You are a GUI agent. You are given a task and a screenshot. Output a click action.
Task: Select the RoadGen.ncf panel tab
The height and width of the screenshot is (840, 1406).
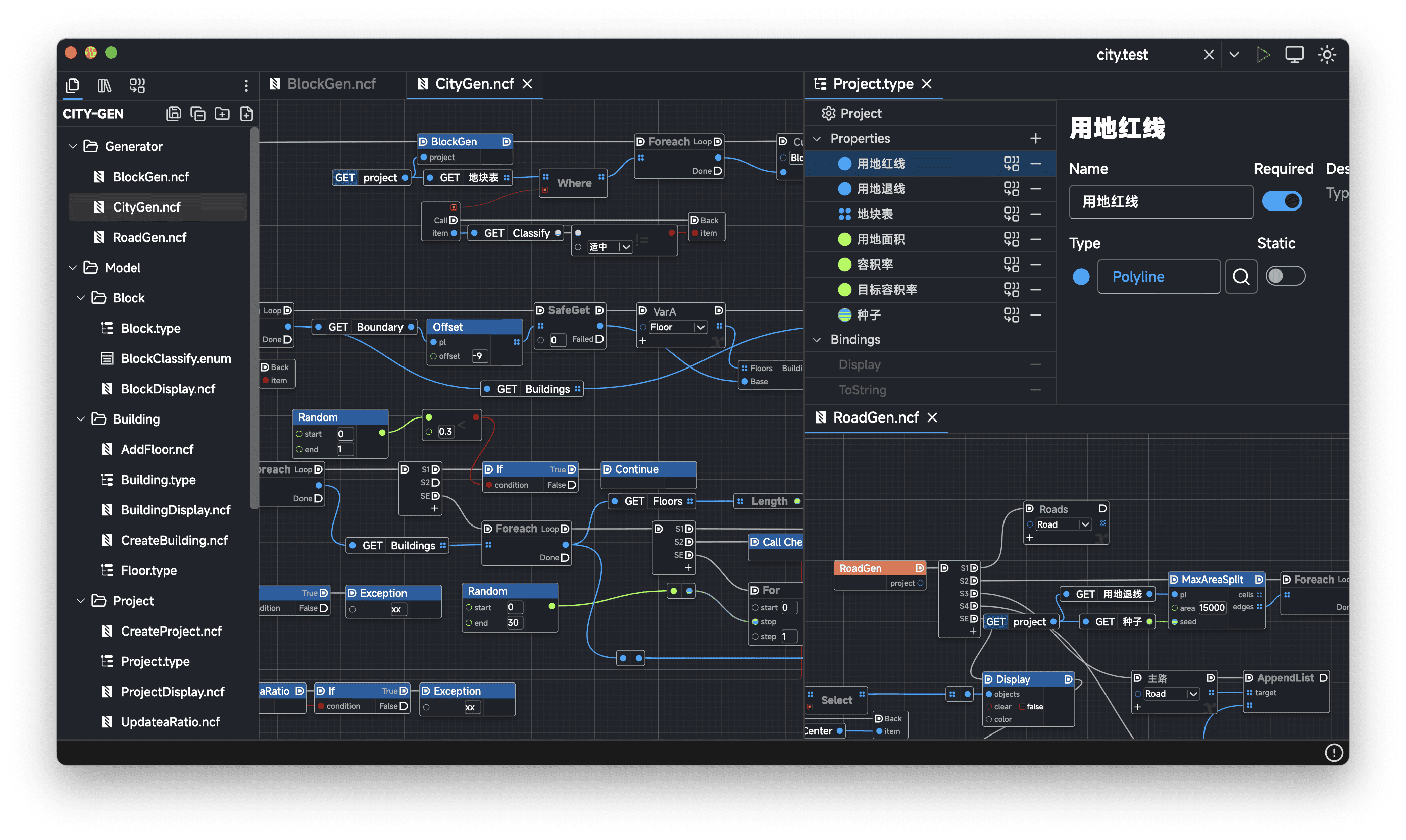tap(875, 418)
